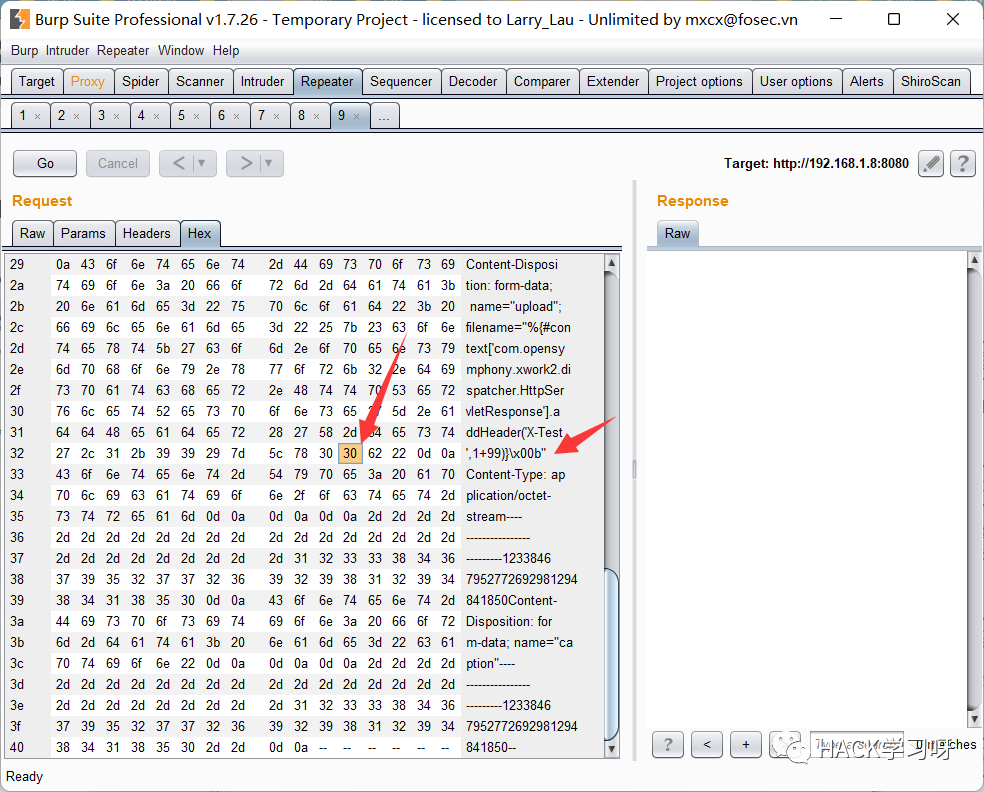Click the Cancel button
This screenshot has width=984, height=792.
[118, 164]
